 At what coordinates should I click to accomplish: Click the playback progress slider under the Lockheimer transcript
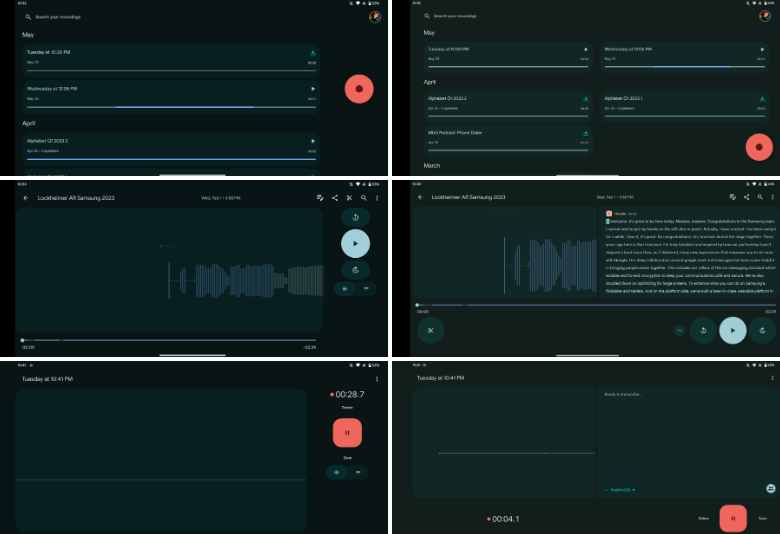(x=590, y=304)
